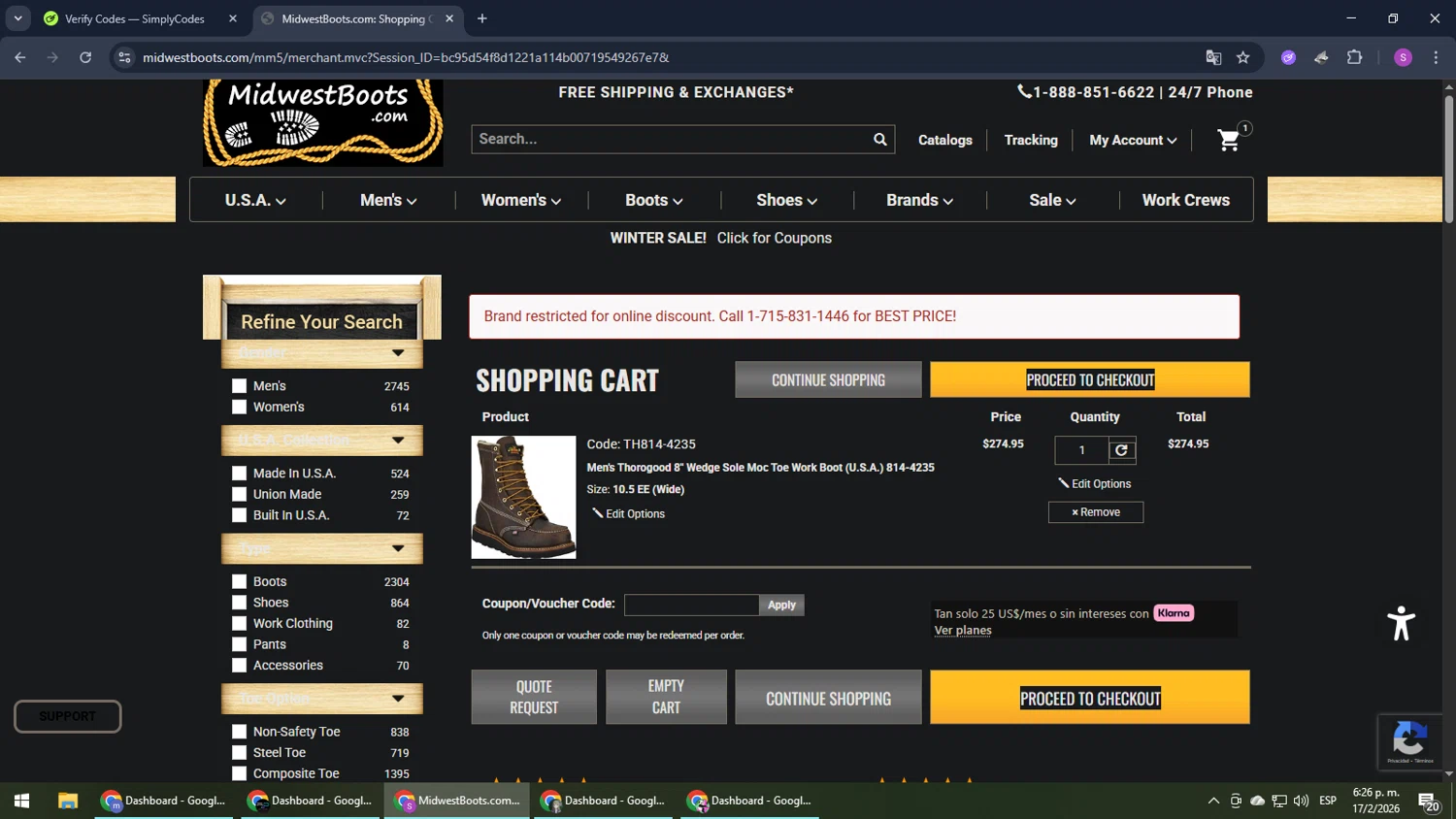
Task: Expand the Women's navigation dropdown
Action: (521, 200)
